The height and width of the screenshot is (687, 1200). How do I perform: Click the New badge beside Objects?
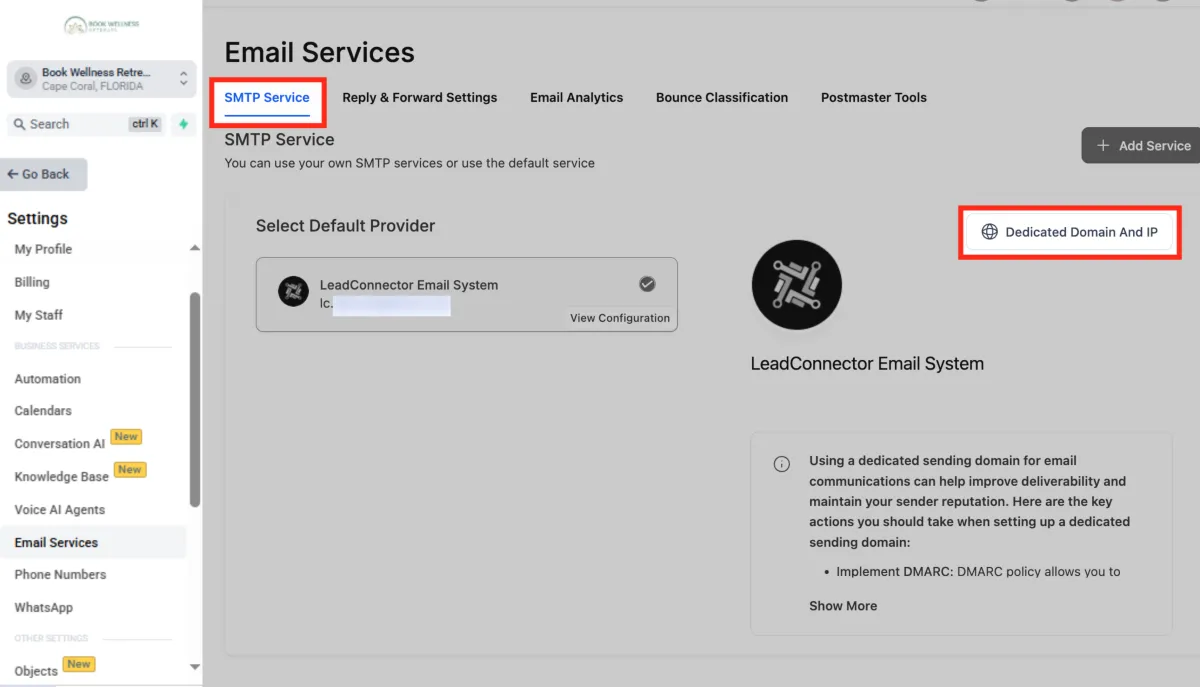click(79, 664)
